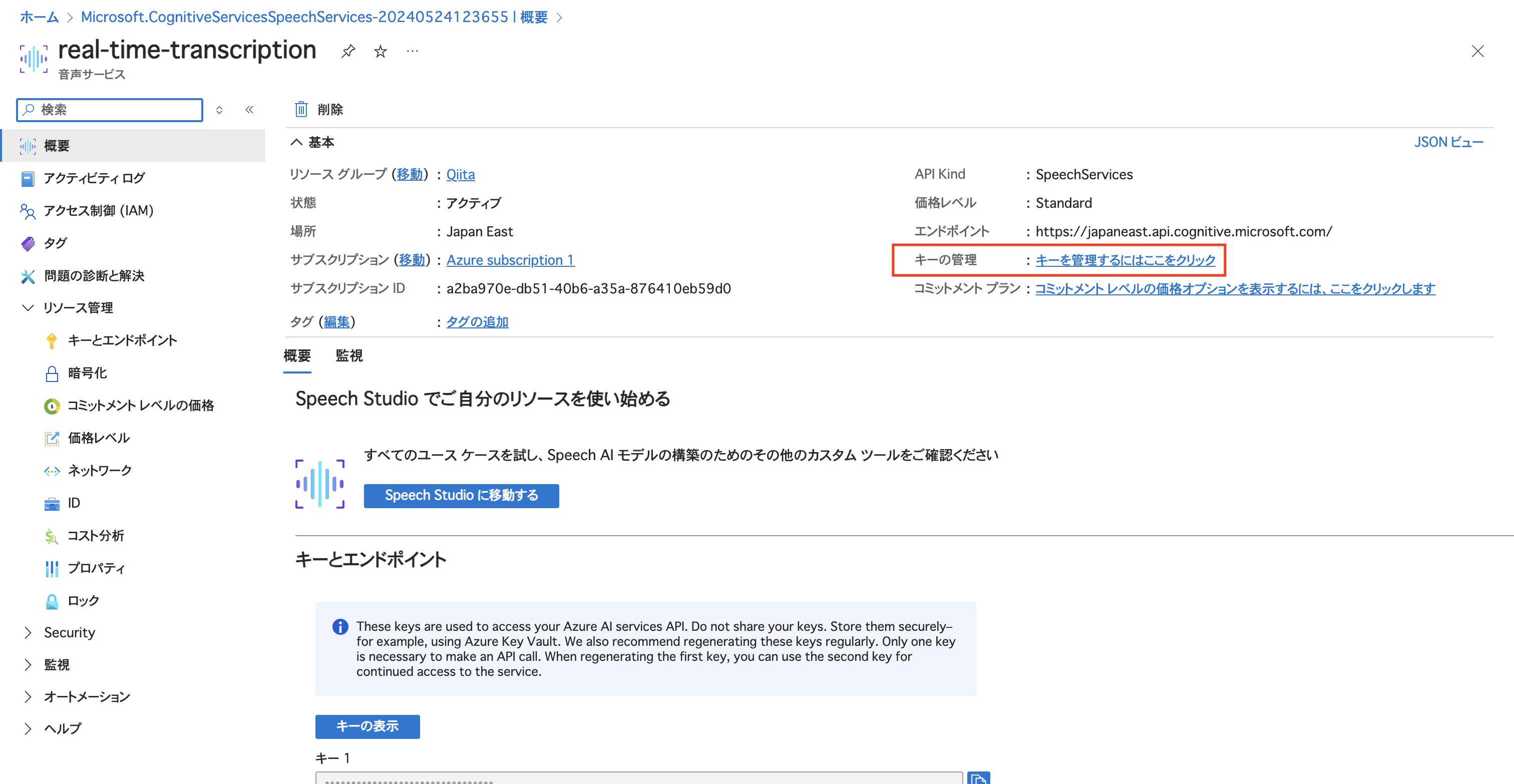Click the アクティブ status value
The image size is (1514, 784).
point(474,203)
